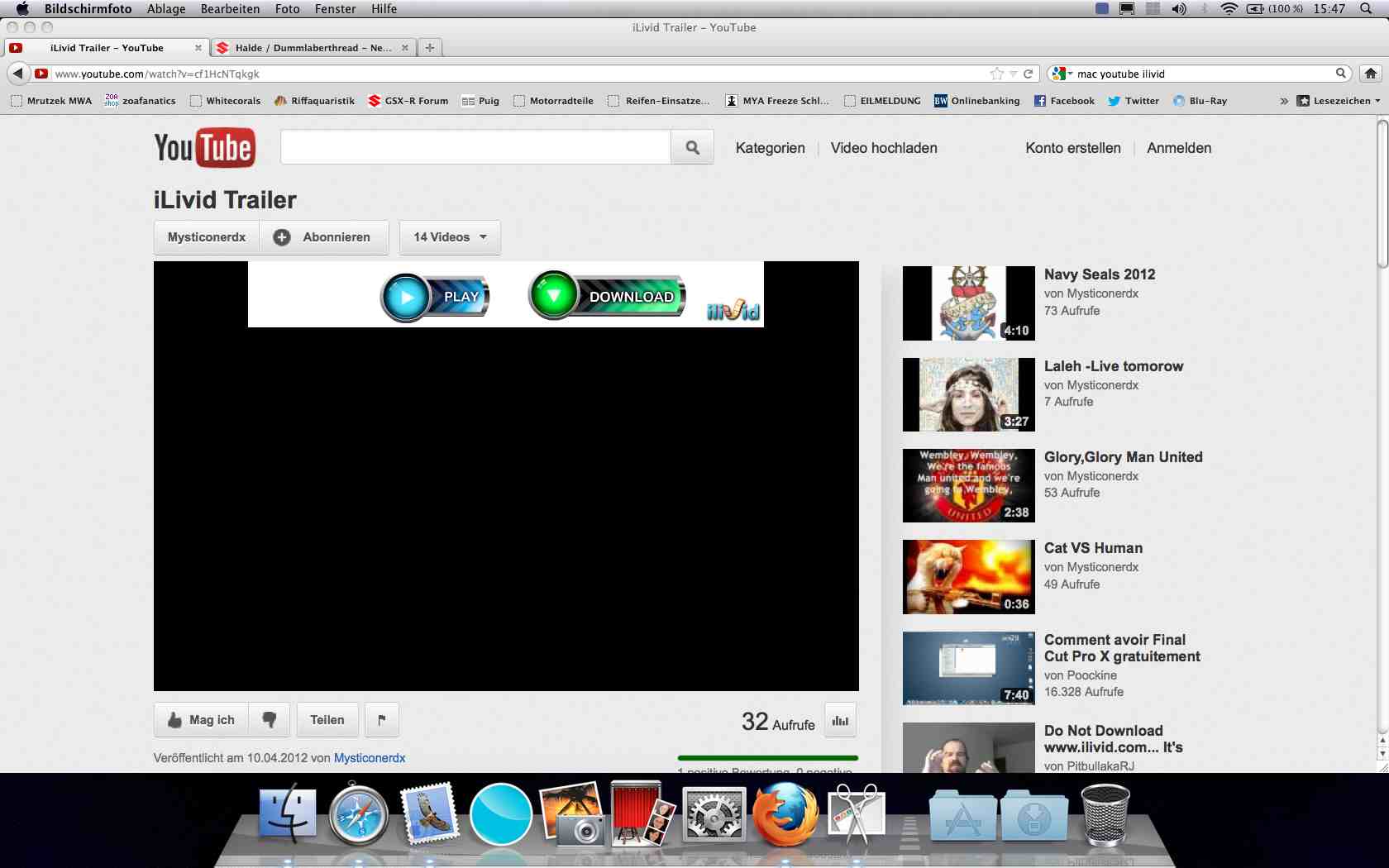Click the YouTube logo

pyautogui.click(x=204, y=147)
